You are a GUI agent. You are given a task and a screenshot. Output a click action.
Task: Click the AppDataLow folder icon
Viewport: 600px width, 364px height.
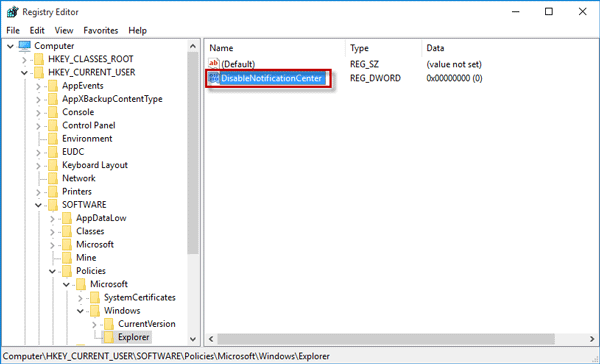[67, 218]
